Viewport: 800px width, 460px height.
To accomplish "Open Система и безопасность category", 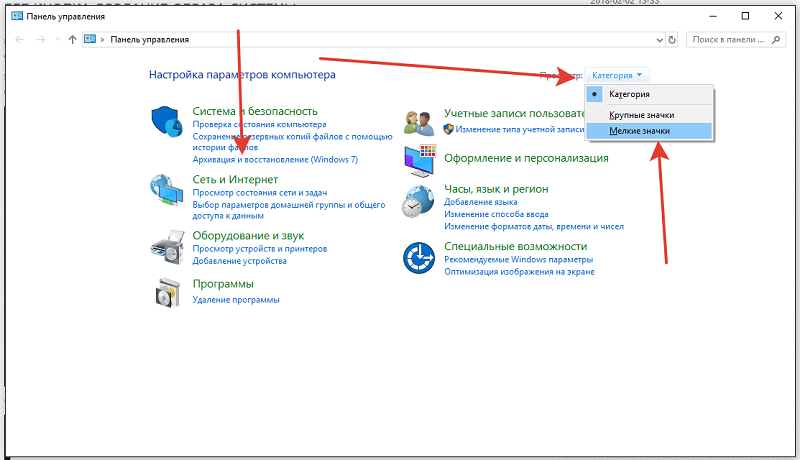I will click(255, 111).
